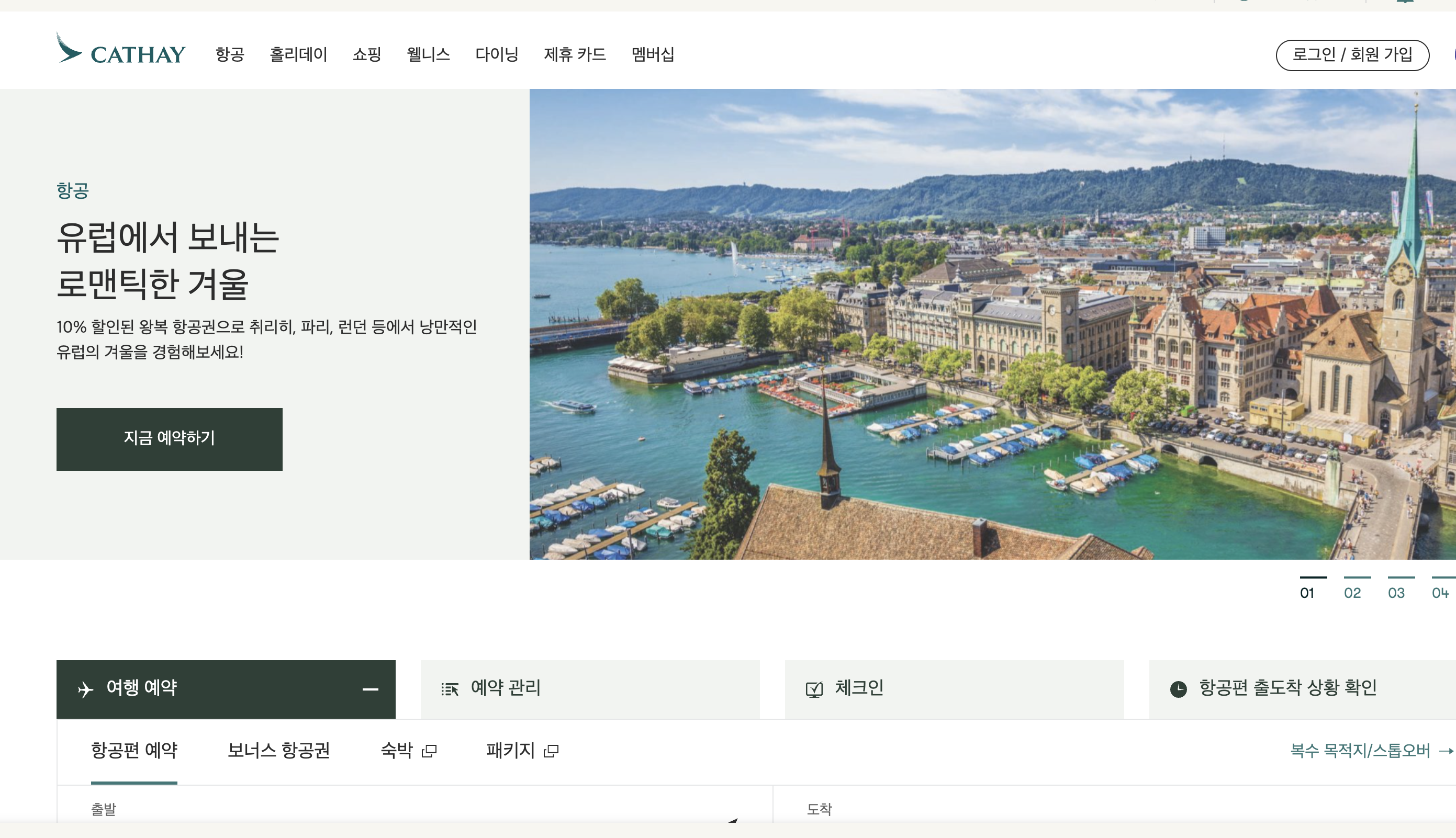
Task: Open the 홀리데이 navigation menu
Action: pos(298,55)
